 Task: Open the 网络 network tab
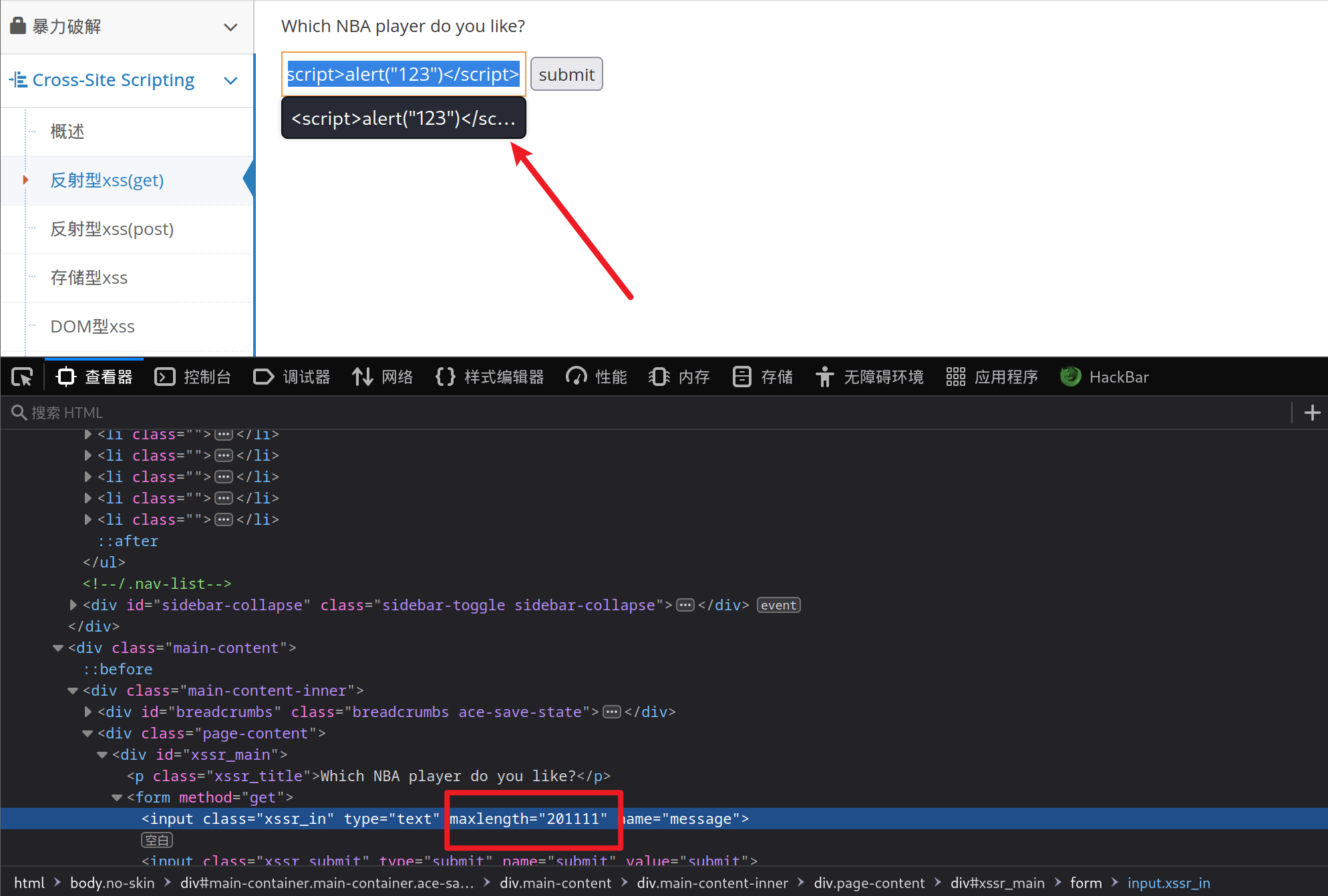click(383, 377)
